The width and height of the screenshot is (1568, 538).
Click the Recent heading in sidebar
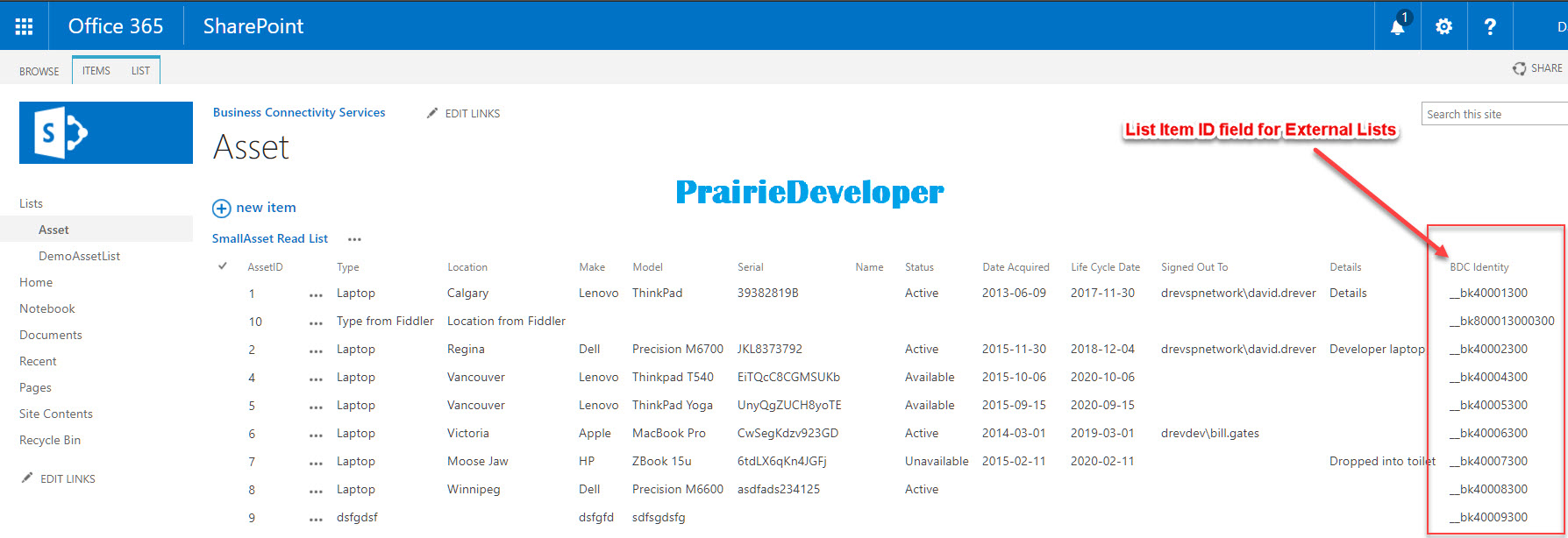38,361
